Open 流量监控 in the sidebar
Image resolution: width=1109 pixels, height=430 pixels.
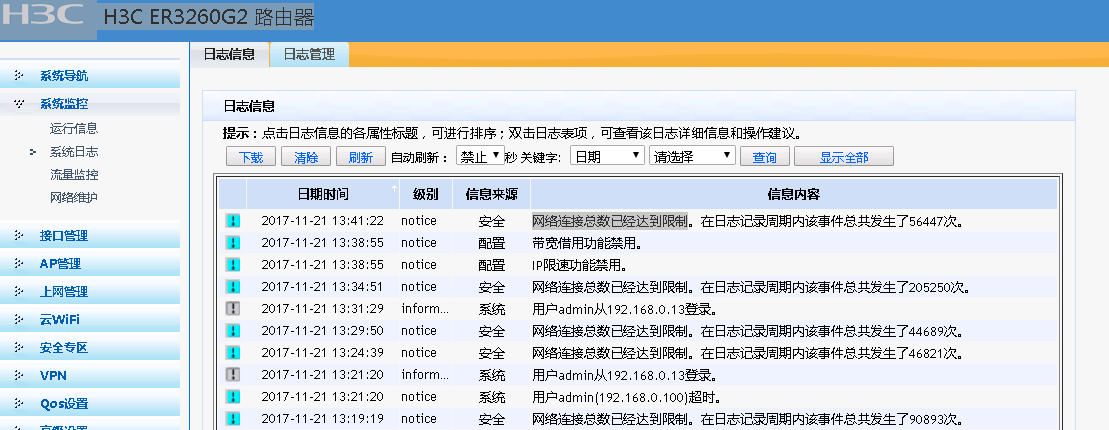[74, 175]
